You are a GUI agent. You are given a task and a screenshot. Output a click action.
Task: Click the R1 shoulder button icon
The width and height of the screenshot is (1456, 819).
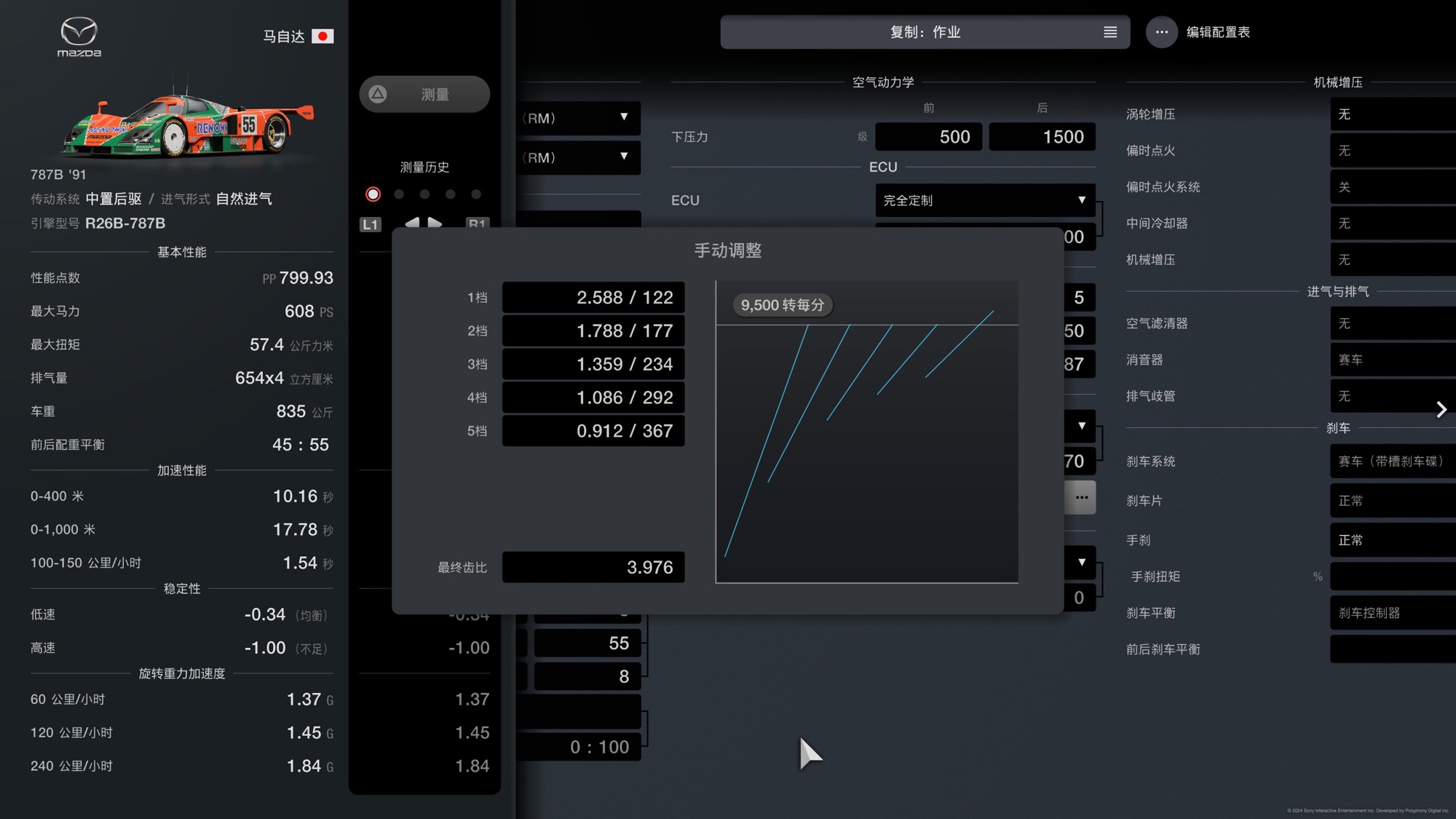[477, 222]
